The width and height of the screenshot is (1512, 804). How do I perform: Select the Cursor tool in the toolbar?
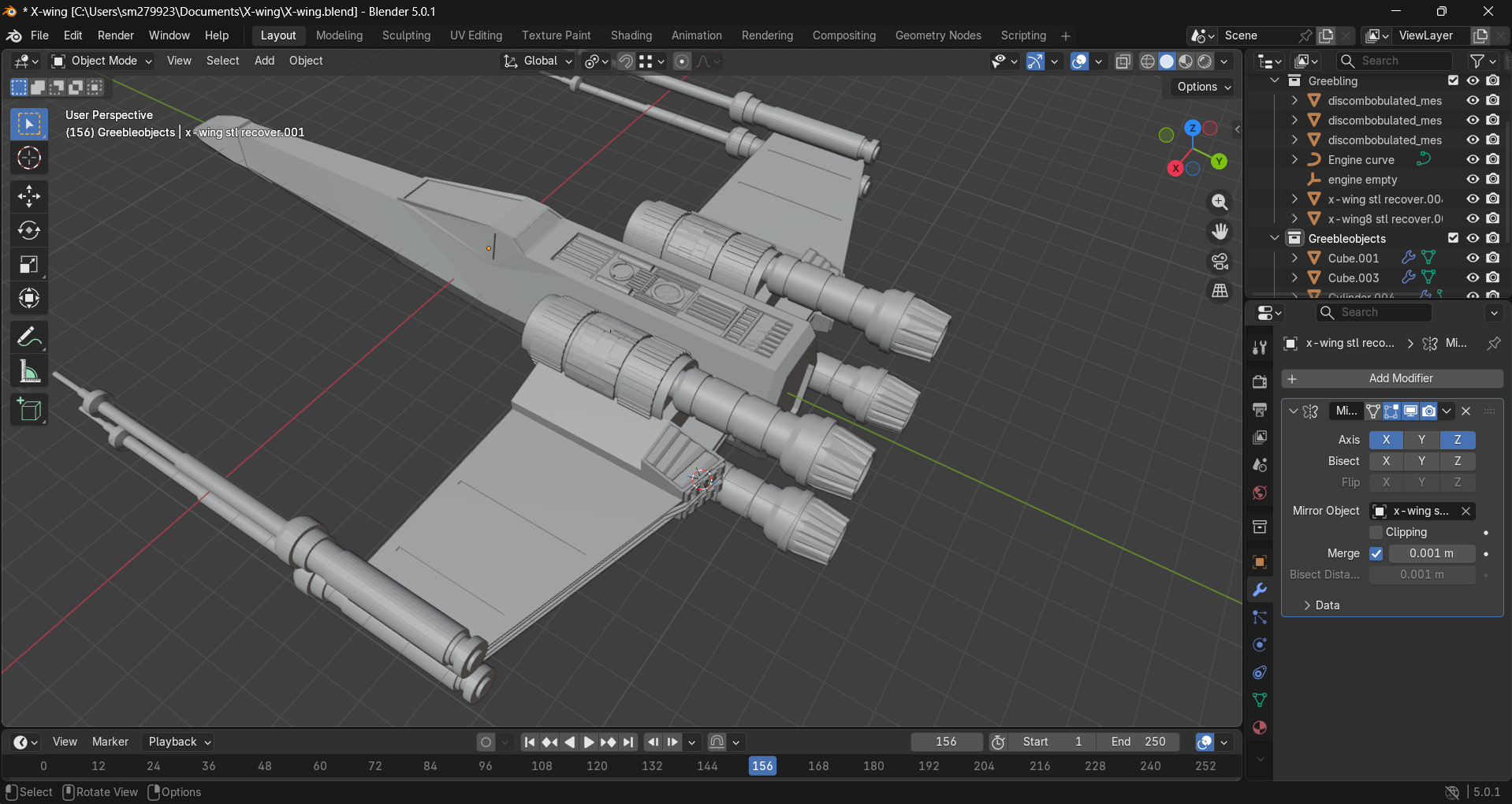pos(29,158)
